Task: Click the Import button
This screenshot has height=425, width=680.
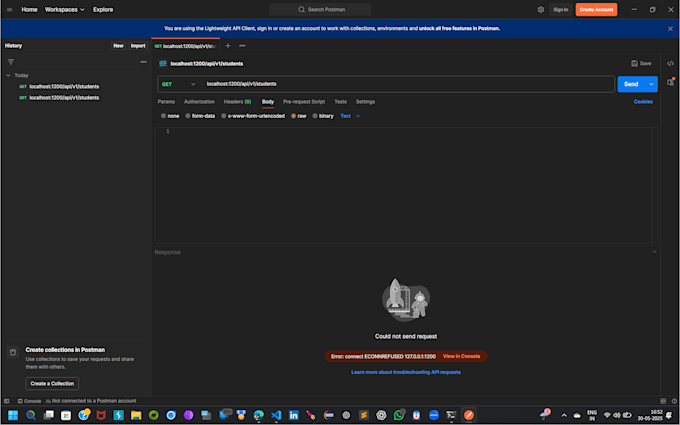Action: pyautogui.click(x=138, y=46)
